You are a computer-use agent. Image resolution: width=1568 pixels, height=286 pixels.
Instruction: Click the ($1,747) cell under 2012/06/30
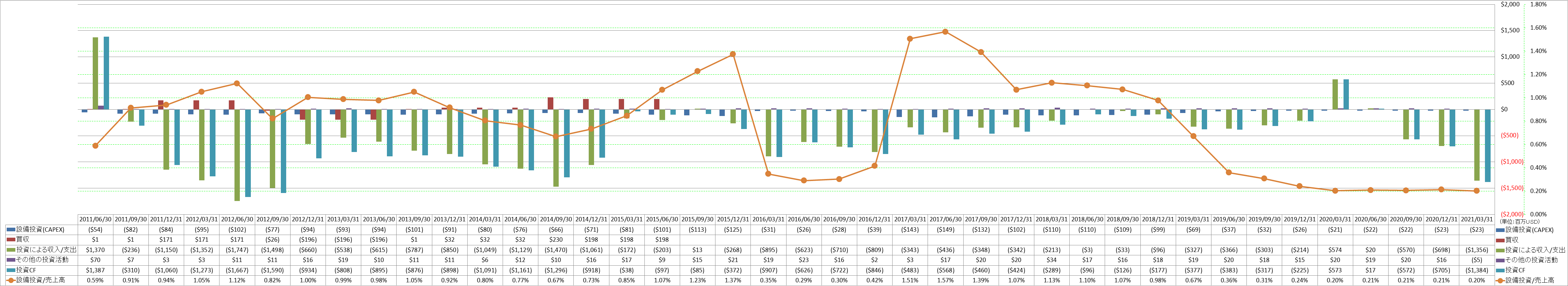tap(237, 250)
